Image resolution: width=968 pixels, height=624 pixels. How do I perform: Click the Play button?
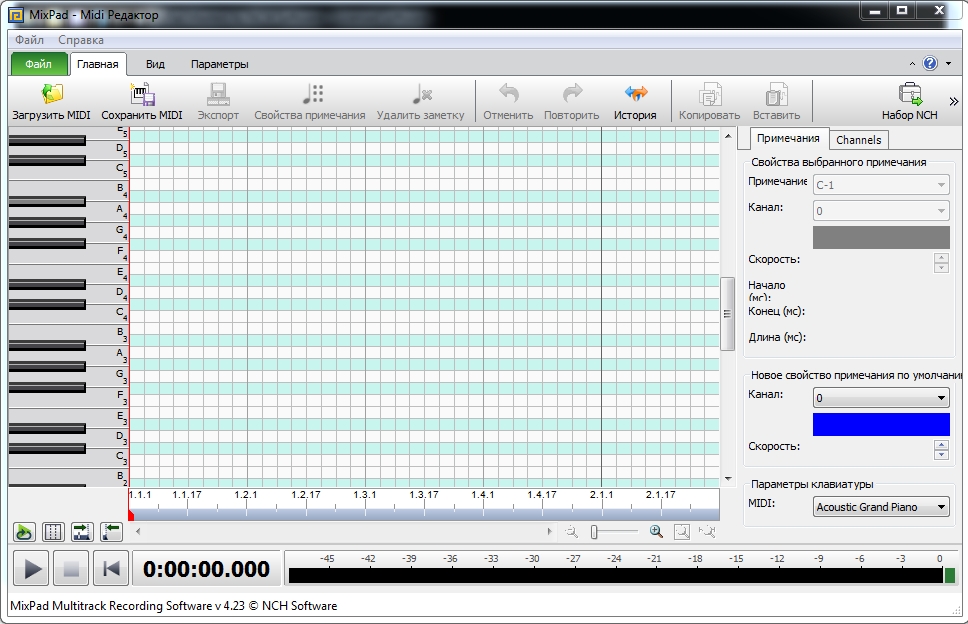click(x=31, y=568)
